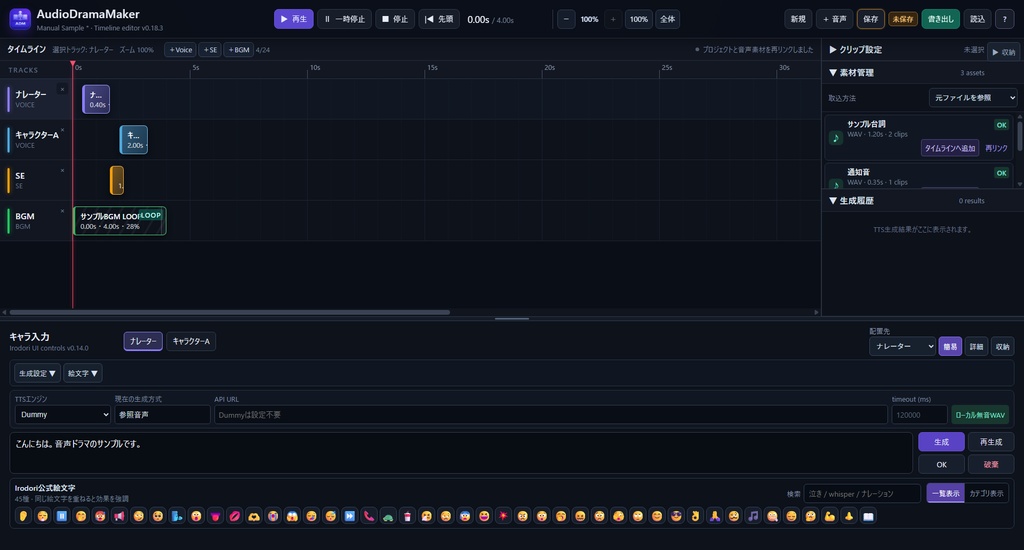Insert the musical note emoji
Viewport: 1024px width, 550px height.
click(x=753, y=516)
